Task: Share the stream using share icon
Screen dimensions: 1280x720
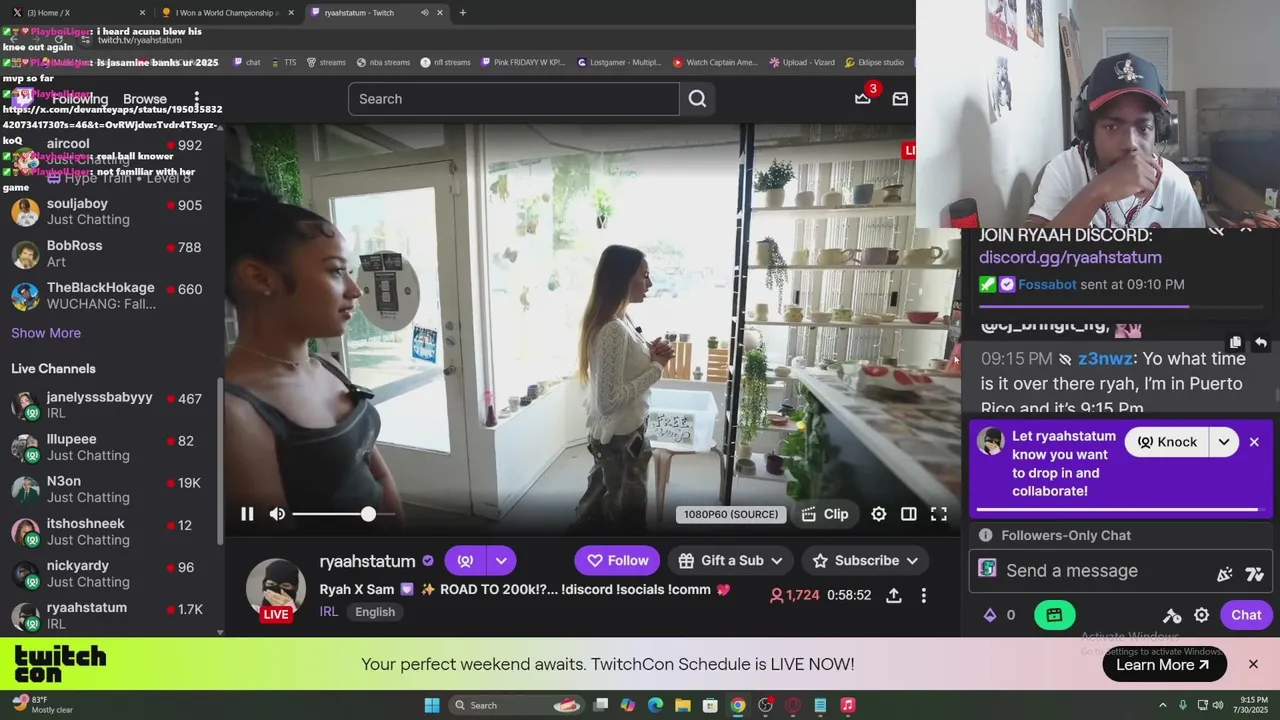Action: pos(894,595)
